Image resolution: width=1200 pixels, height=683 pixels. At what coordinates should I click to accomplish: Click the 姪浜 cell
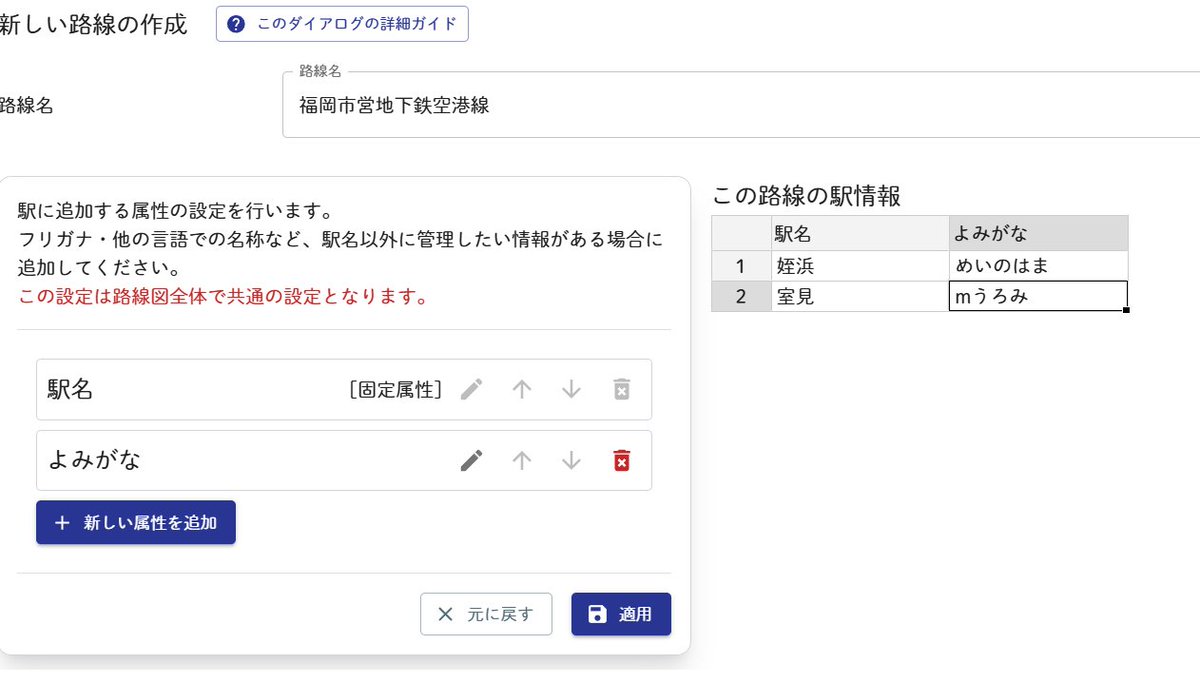pos(860,266)
